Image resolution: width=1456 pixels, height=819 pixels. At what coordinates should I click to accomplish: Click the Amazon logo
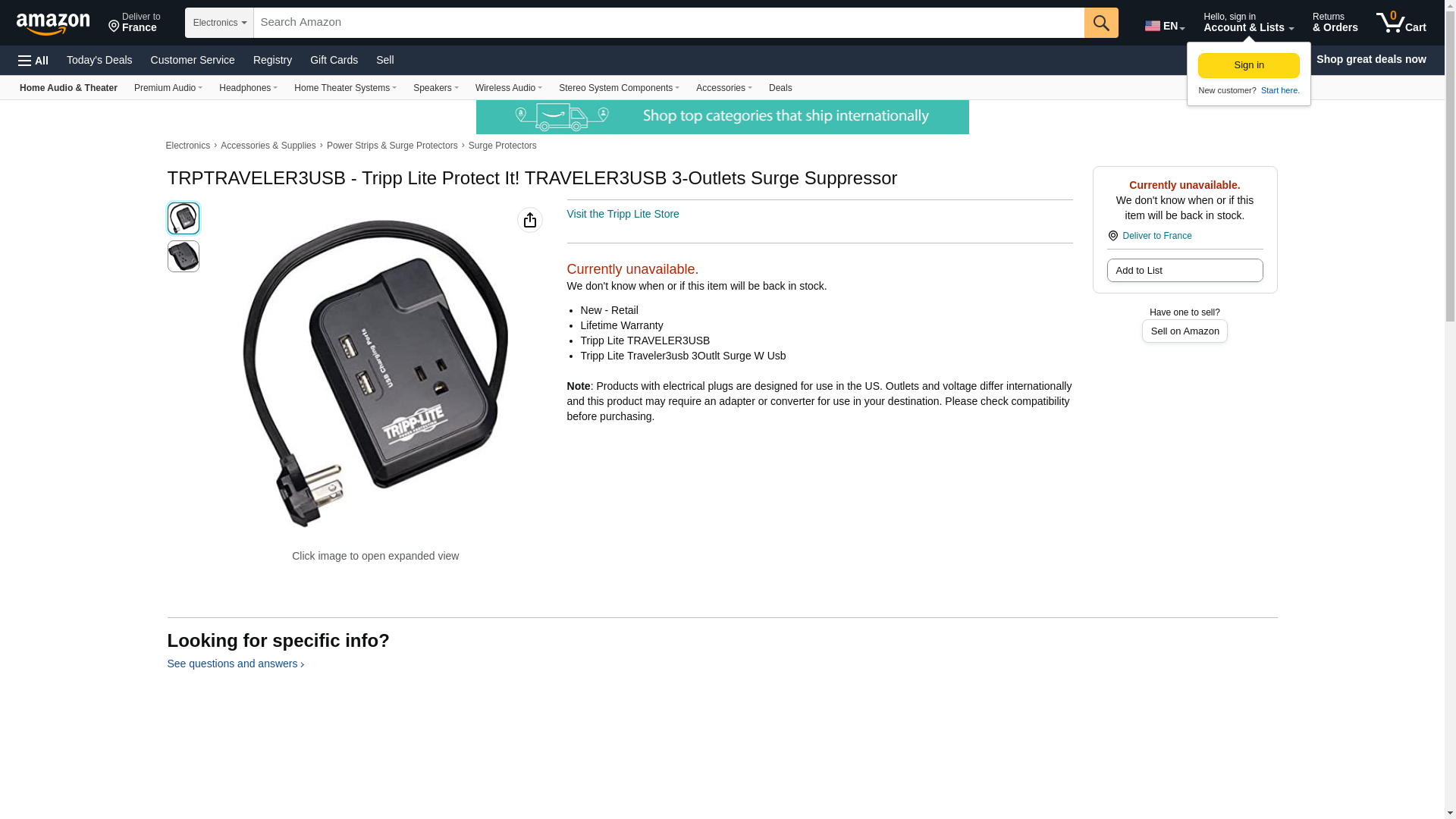53,24
